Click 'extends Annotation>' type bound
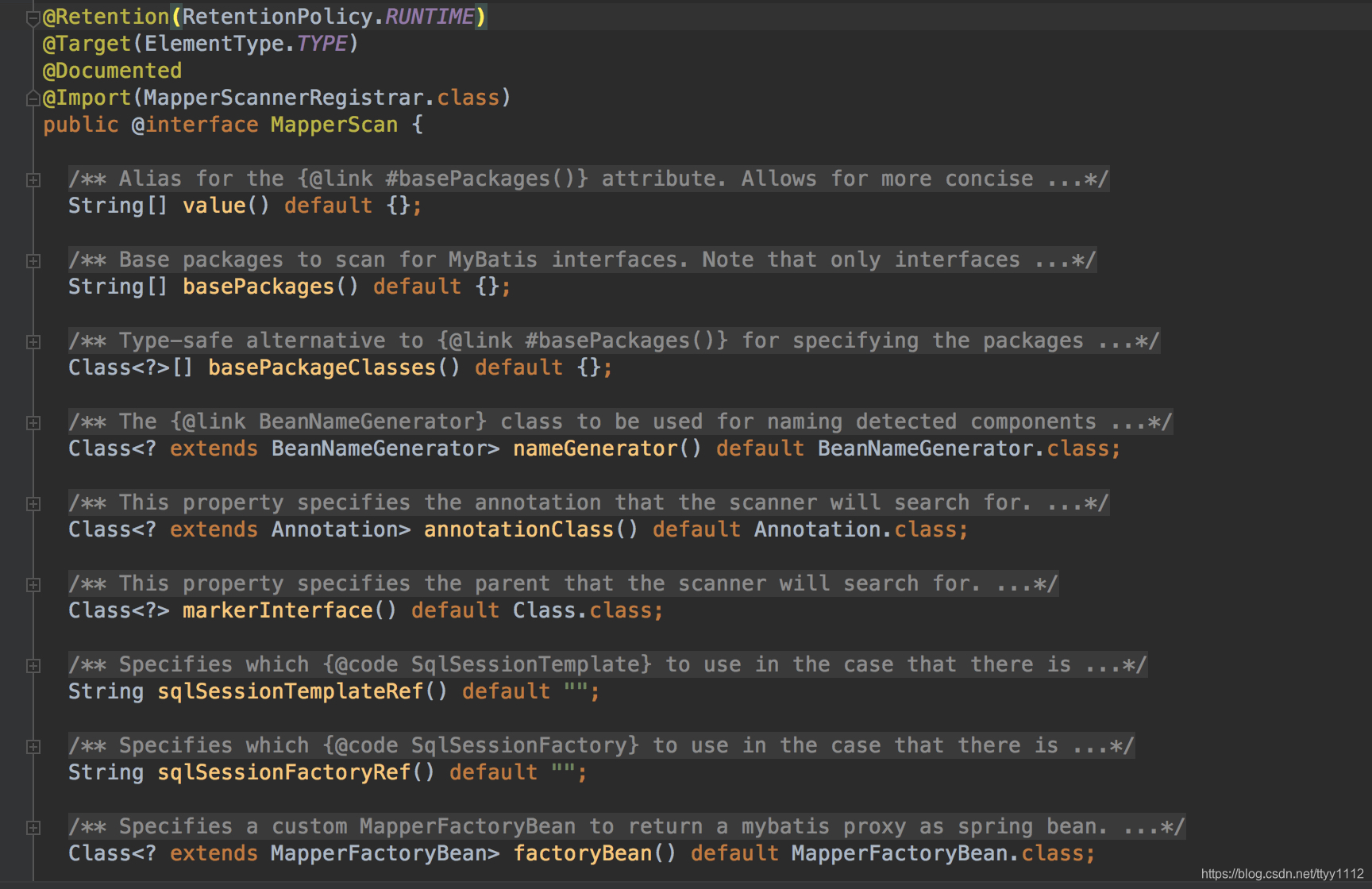This screenshot has width=1372, height=889. click(x=290, y=529)
